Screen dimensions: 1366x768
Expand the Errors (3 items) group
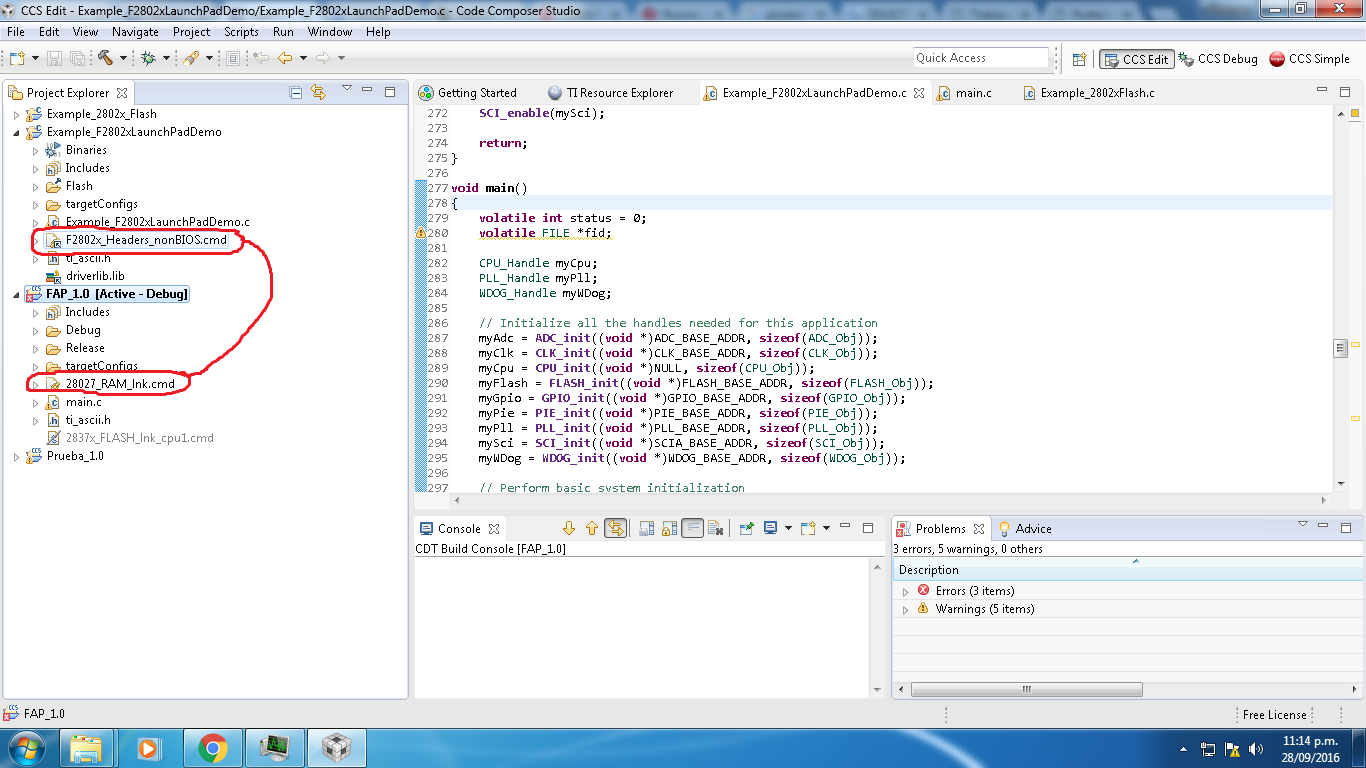coord(906,592)
